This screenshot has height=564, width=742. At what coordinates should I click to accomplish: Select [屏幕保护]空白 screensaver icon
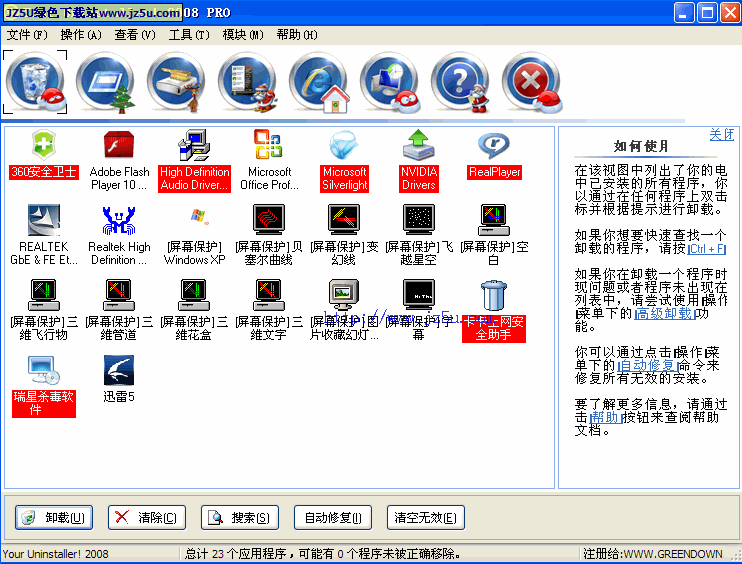[494, 220]
